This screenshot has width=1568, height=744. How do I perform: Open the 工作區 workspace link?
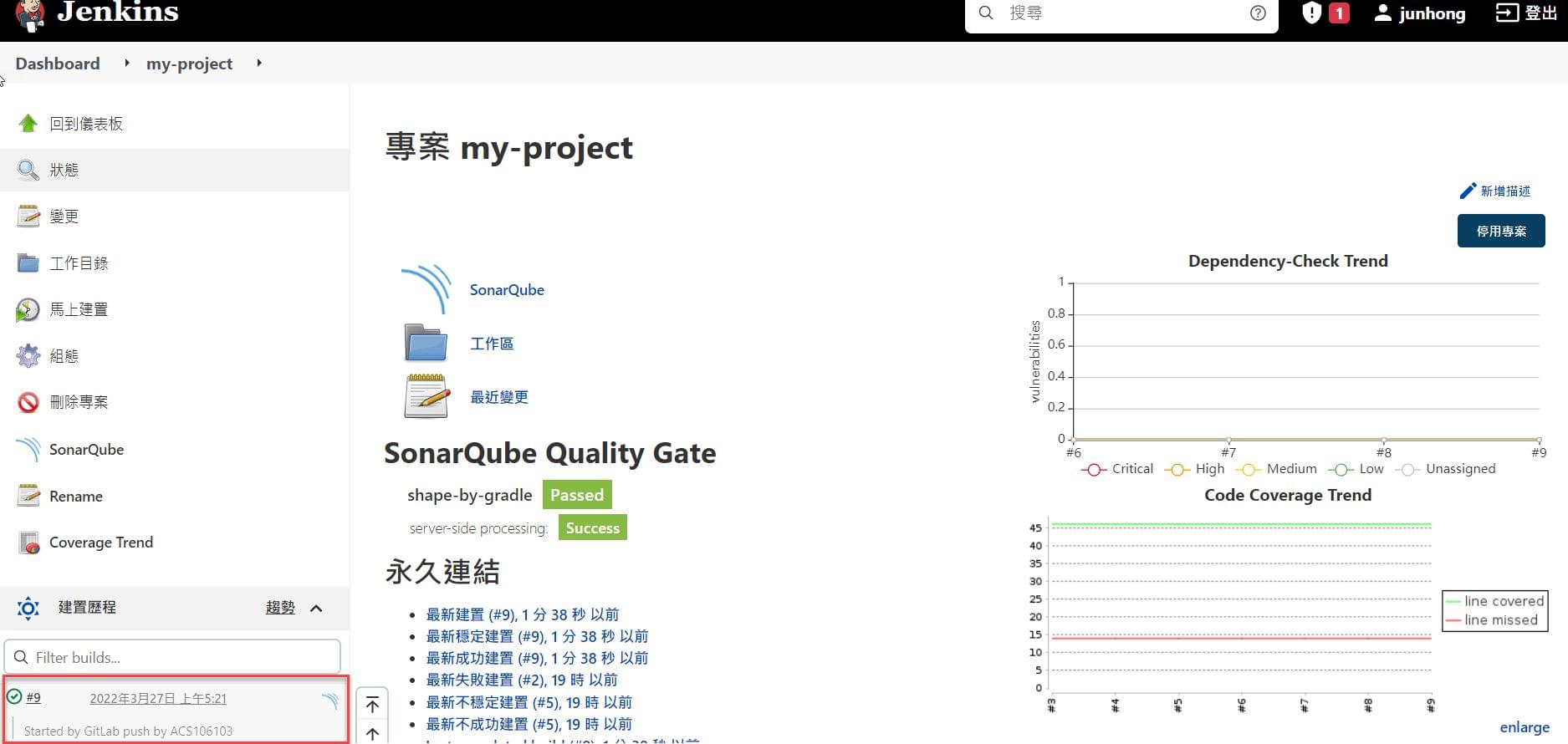click(492, 344)
